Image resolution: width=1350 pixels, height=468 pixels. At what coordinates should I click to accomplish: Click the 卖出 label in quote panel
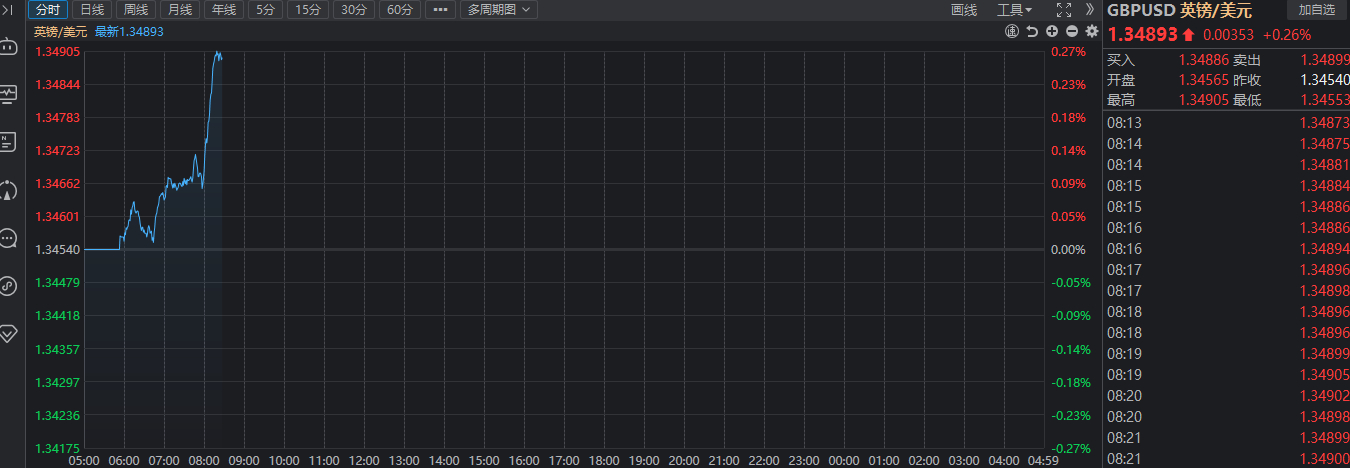click(1247, 60)
